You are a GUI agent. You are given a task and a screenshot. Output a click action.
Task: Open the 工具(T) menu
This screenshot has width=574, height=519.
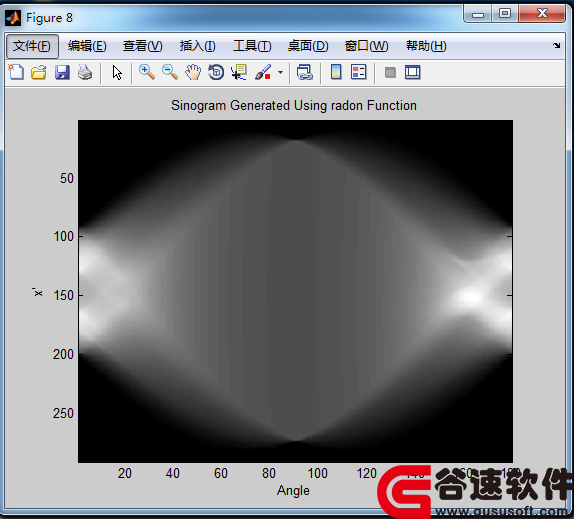click(x=252, y=46)
